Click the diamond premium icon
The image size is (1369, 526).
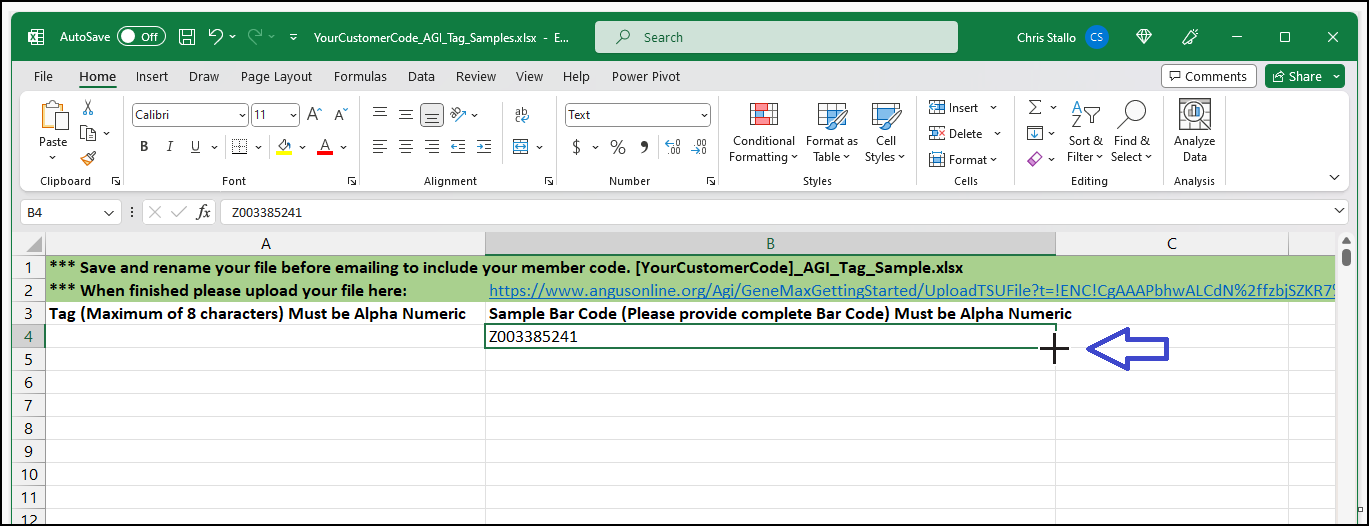(x=1145, y=37)
